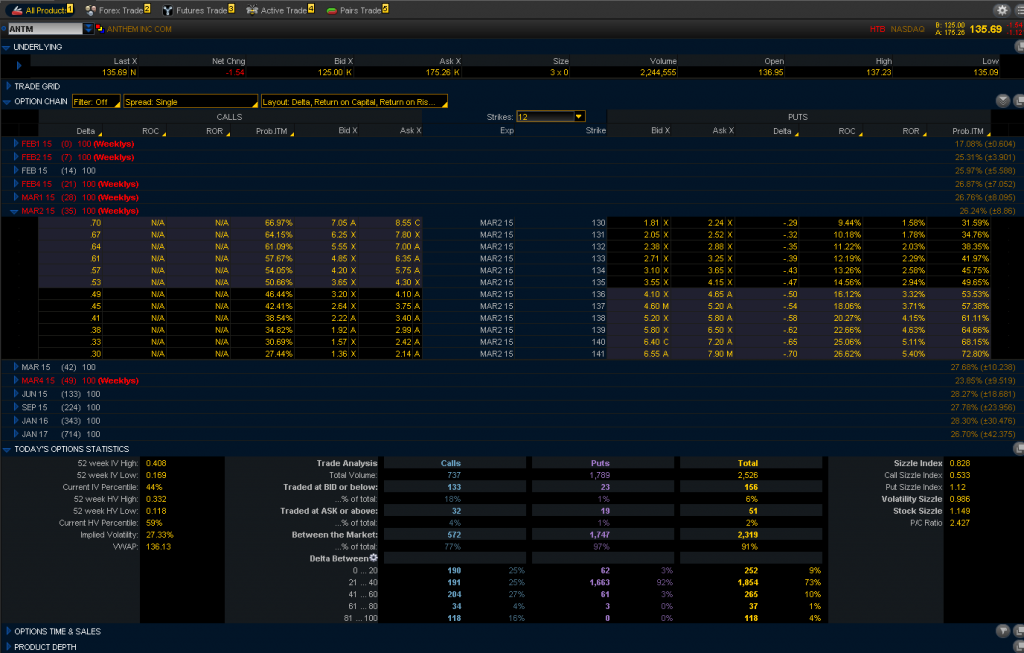Switch to the Forex Trader tab

(118, 10)
